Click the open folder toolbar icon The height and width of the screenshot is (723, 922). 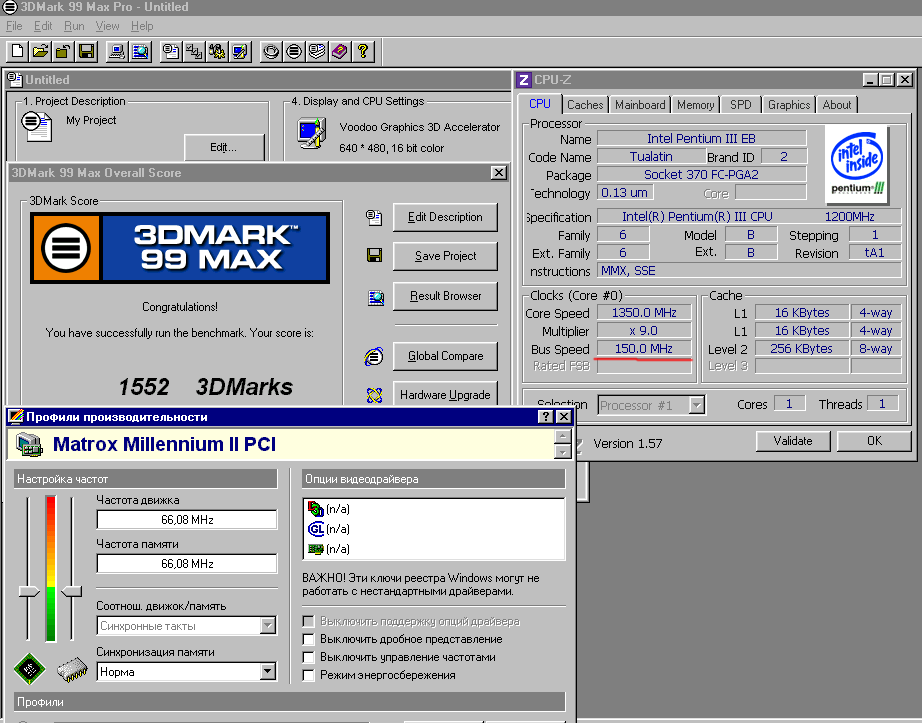pyautogui.click(x=41, y=52)
